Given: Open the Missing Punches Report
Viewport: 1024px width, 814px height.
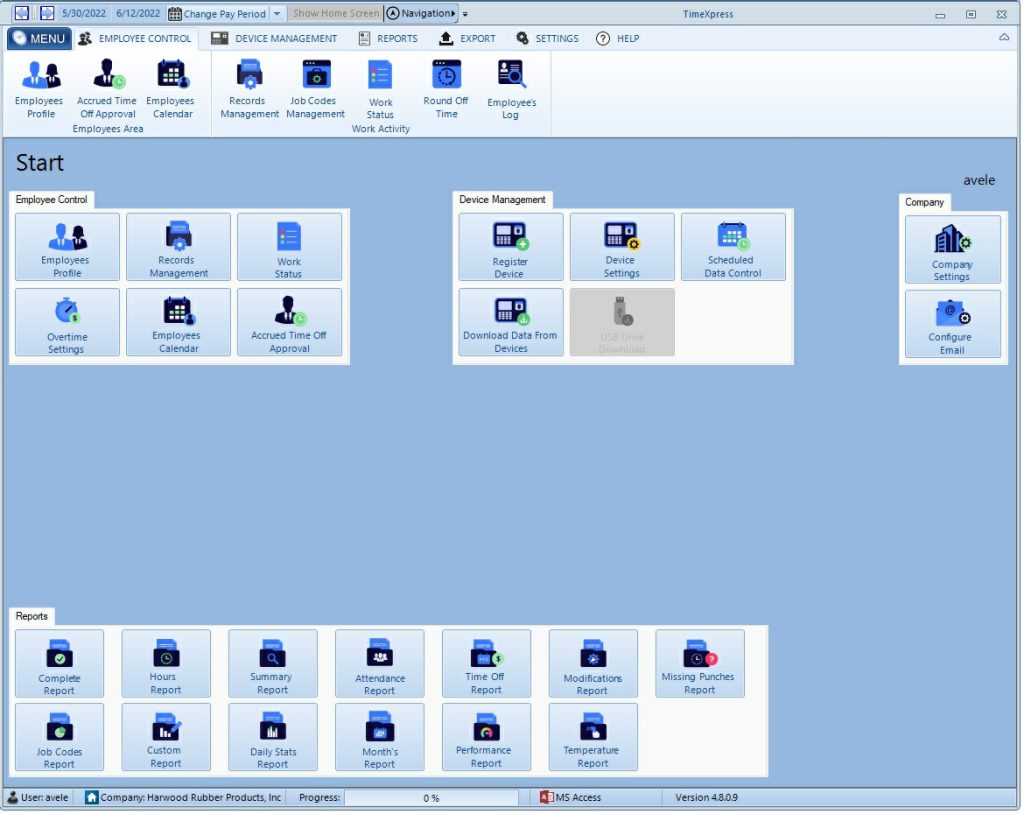Looking at the screenshot, I should [699, 663].
